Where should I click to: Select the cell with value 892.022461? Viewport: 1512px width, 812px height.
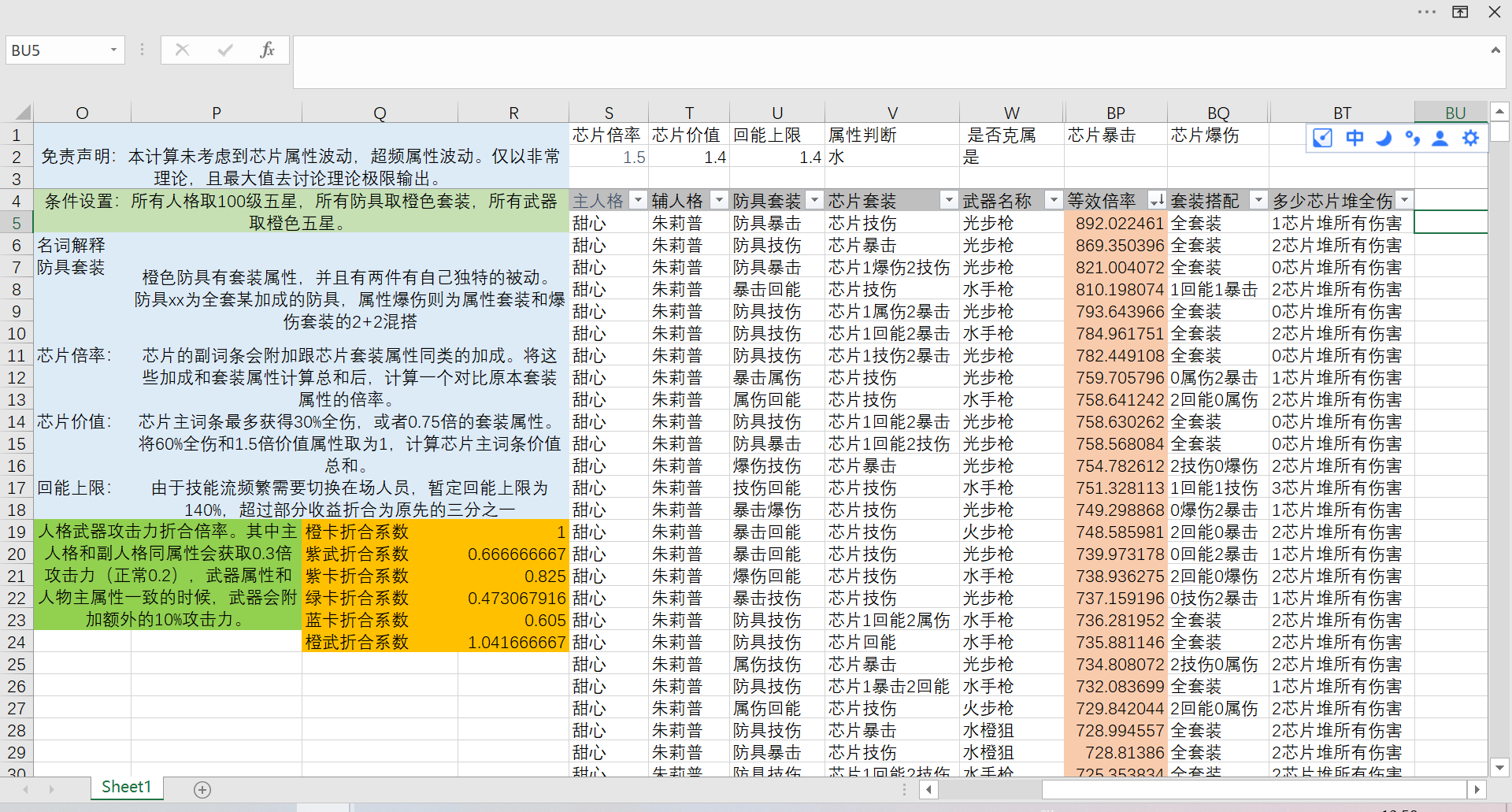tap(1115, 223)
